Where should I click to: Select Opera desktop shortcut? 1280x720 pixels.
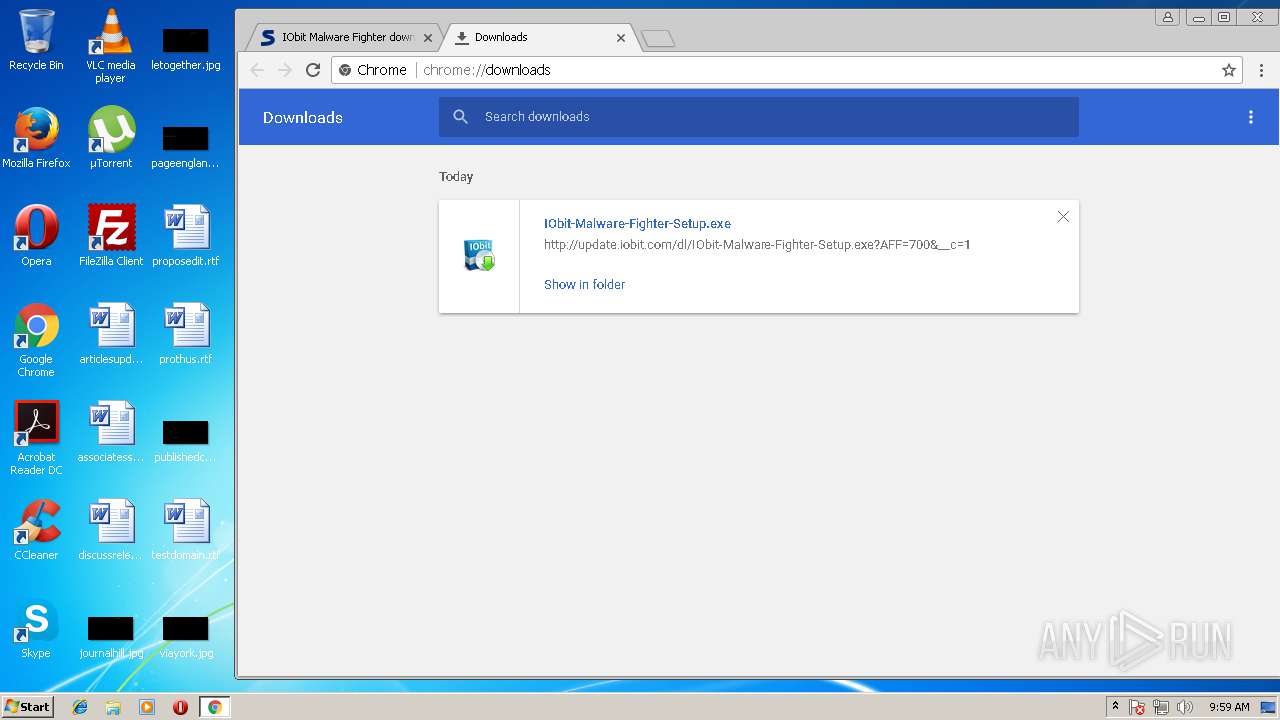[x=36, y=236]
